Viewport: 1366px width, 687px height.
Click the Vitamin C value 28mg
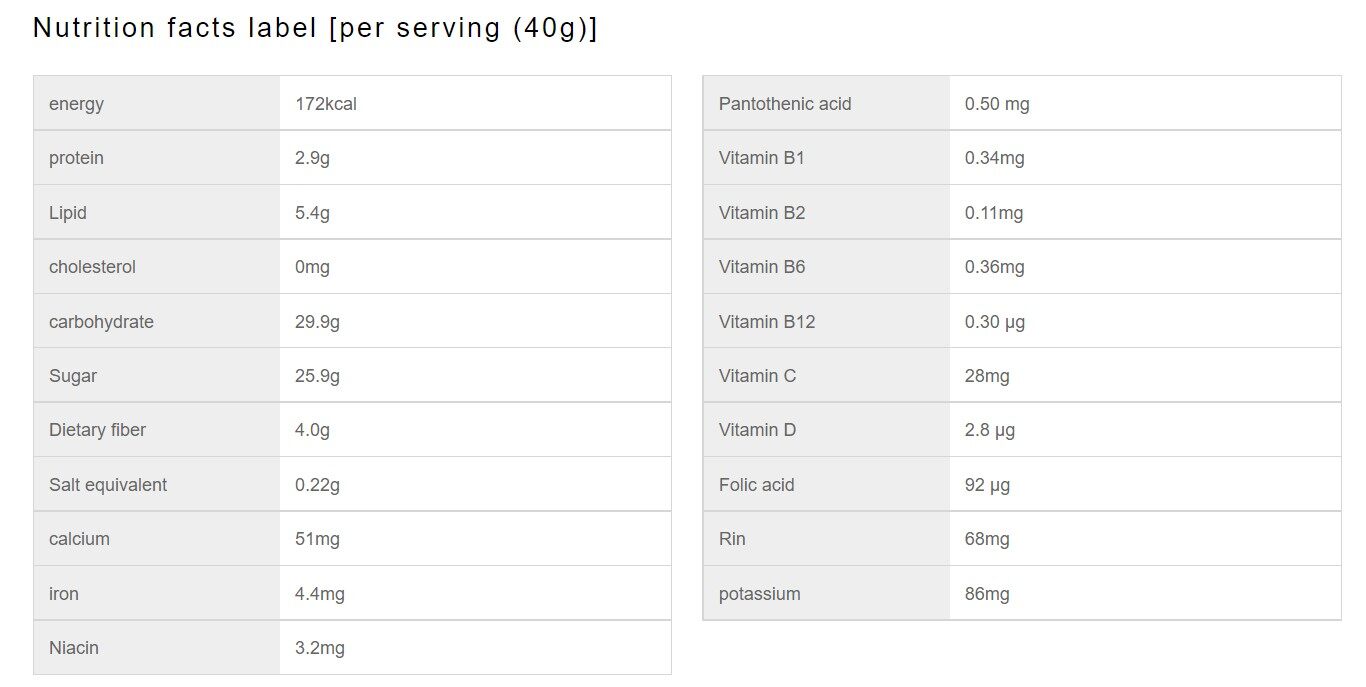987,376
